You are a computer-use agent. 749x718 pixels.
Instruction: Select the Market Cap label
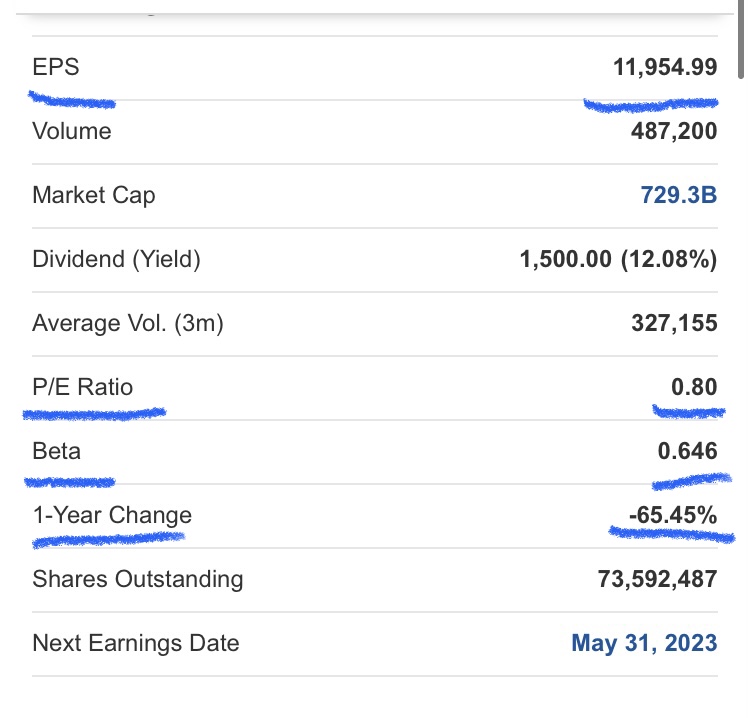pyautogui.click(x=94, y=195)
